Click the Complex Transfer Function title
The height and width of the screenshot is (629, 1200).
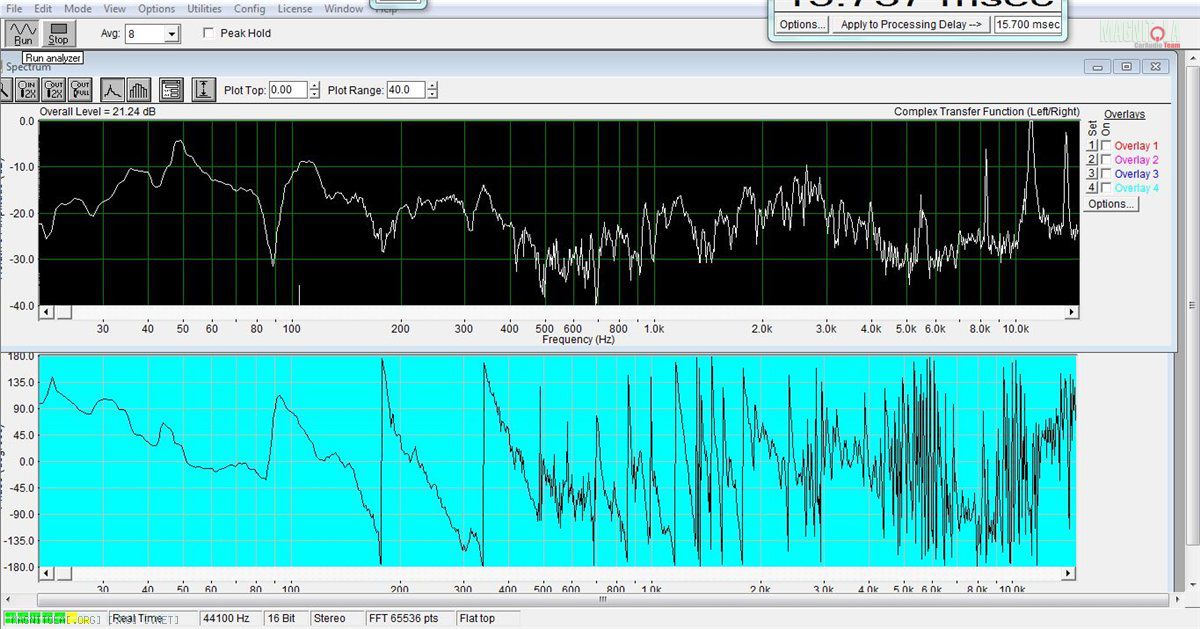[987, 112]
